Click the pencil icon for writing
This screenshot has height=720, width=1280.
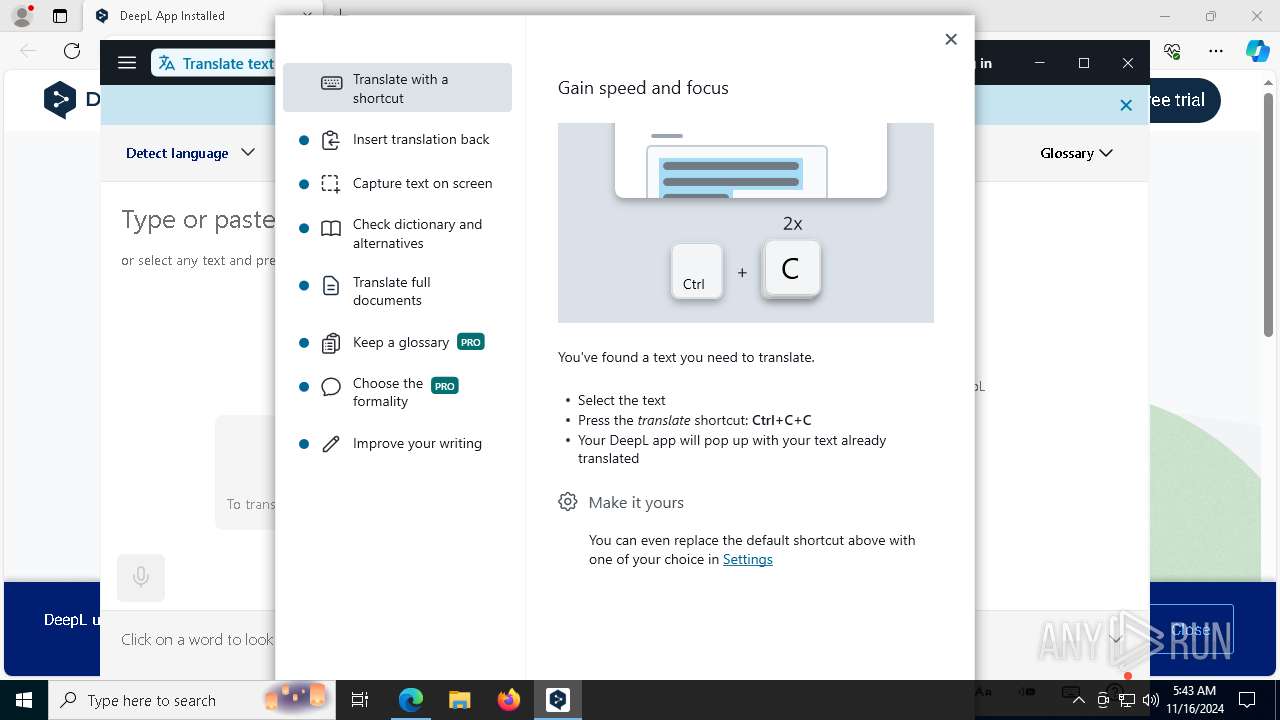coord(331,443)
